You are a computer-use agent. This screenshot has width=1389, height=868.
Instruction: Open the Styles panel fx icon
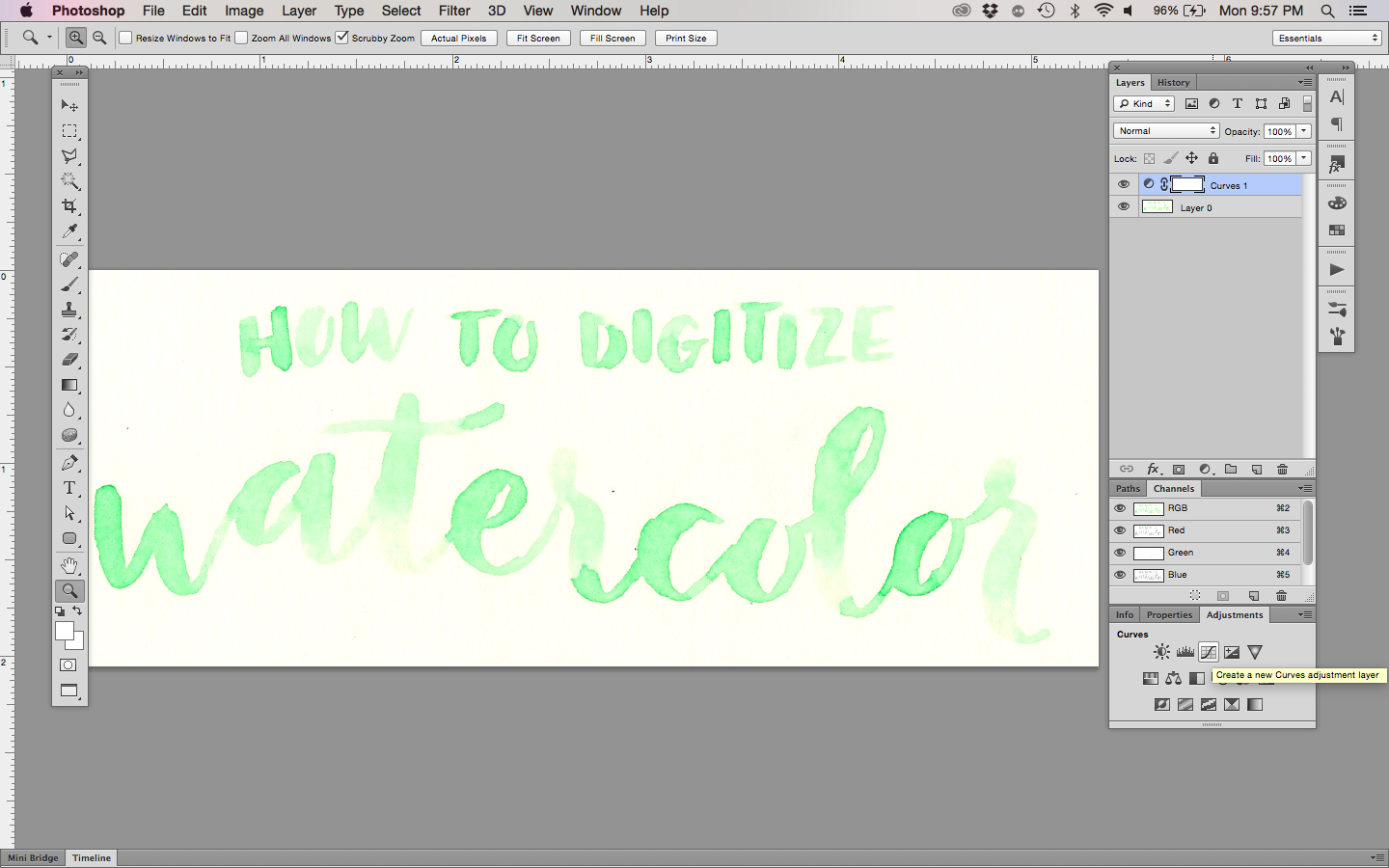[x=1337, y=165]
